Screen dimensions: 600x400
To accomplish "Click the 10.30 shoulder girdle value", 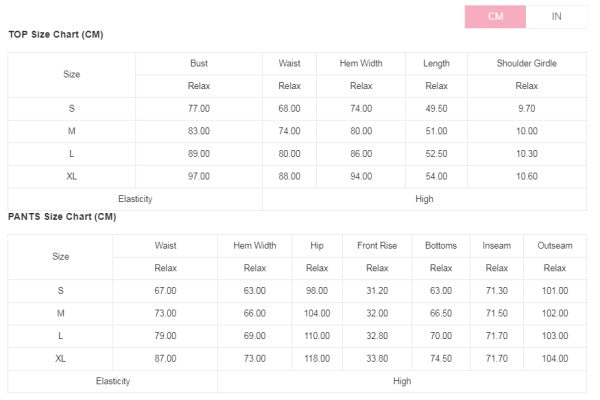I will [526, 154].
